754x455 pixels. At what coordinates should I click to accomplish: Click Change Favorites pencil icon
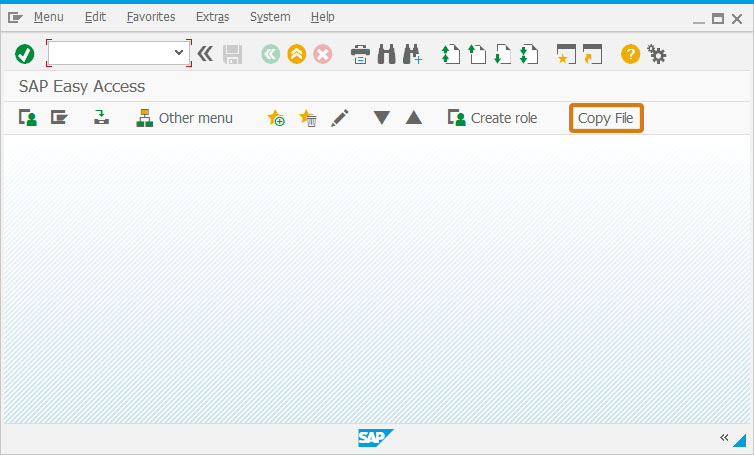pyautogui.click(x=339, y=118)
